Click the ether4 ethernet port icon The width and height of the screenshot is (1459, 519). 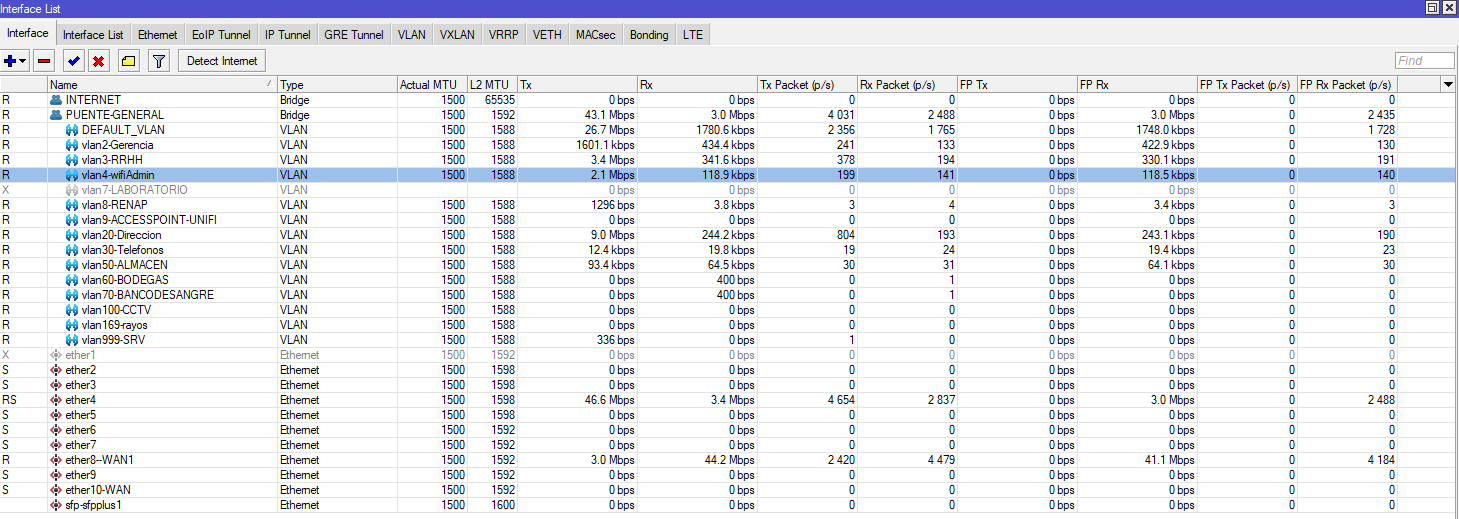click(56, 400)
